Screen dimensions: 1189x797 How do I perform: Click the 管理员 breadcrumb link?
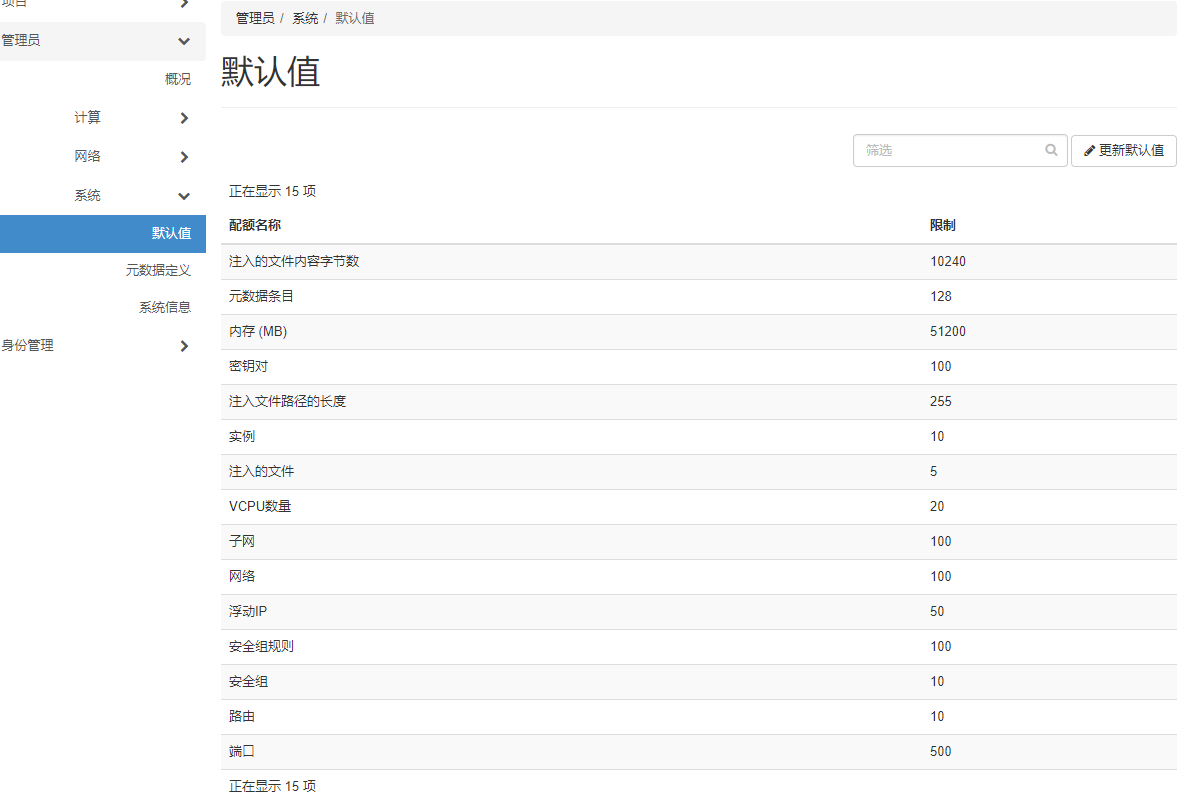pyautogui.click(x=254, y=18)
